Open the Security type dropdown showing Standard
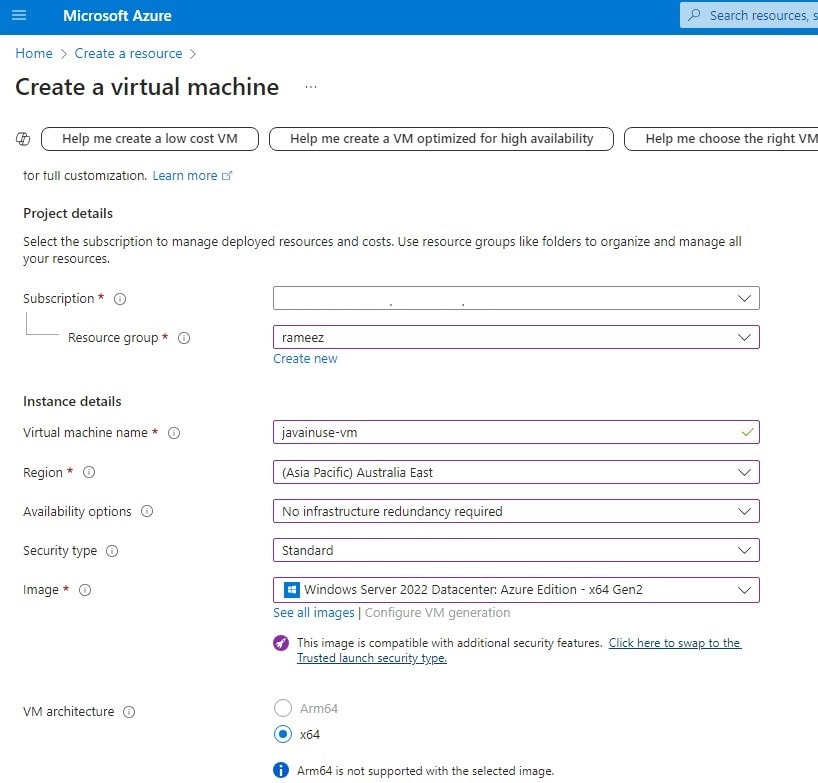Viewport: 818px width, 783px height. pos(516,550)
